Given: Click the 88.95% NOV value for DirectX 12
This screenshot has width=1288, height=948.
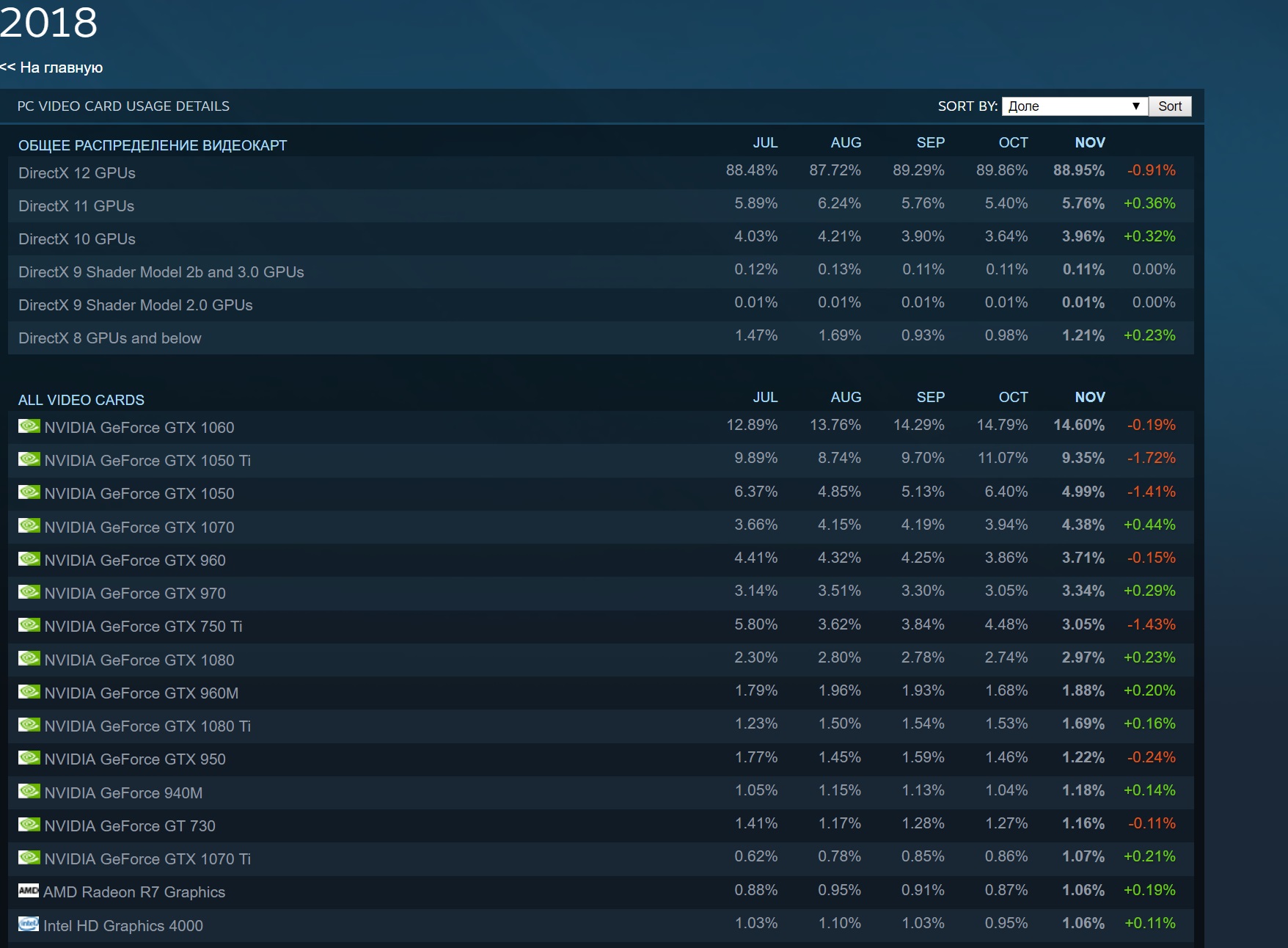Looking at the screenshot, I should pyautogui.click(x=1079, y=170).
